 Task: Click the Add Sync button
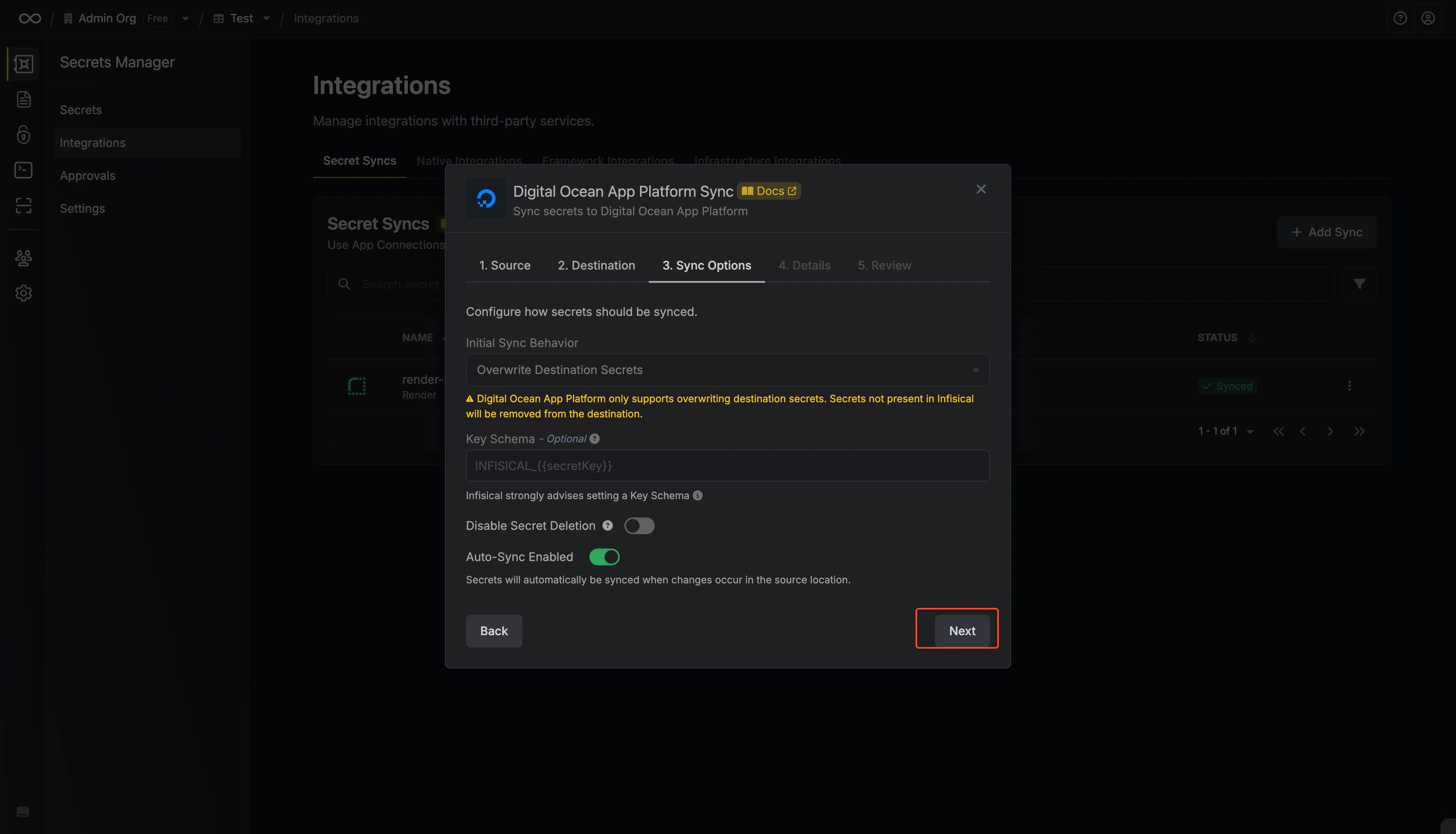pos(1327,232)
